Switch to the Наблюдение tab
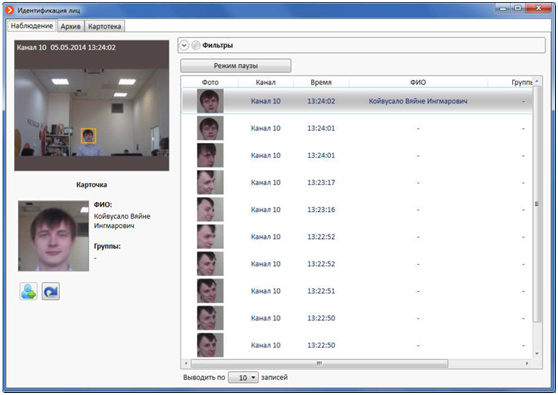This screenshot has height=395, width=558. (x=32, y=26)
